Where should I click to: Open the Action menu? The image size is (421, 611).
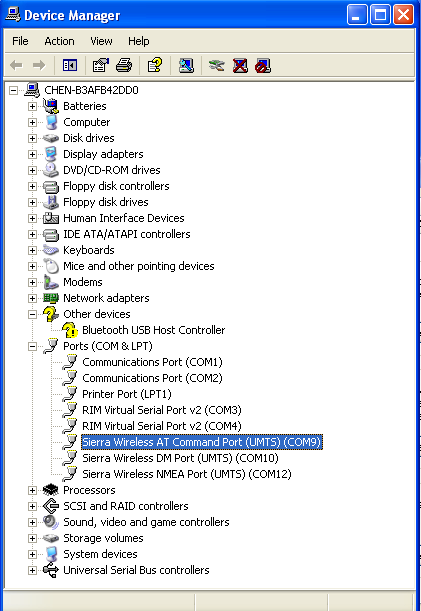[x=59, y=41]
